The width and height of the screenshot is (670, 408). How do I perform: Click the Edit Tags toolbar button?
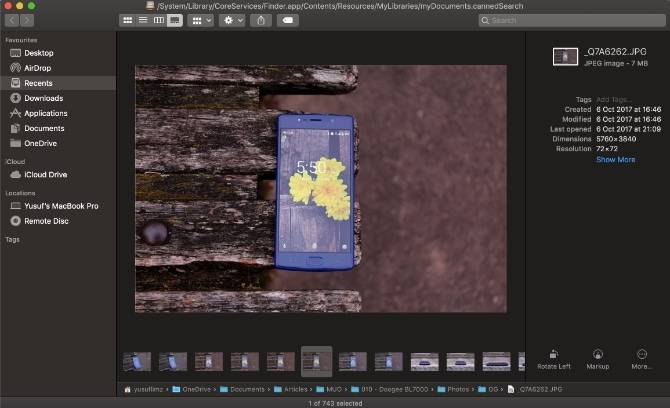coord(288,20)
